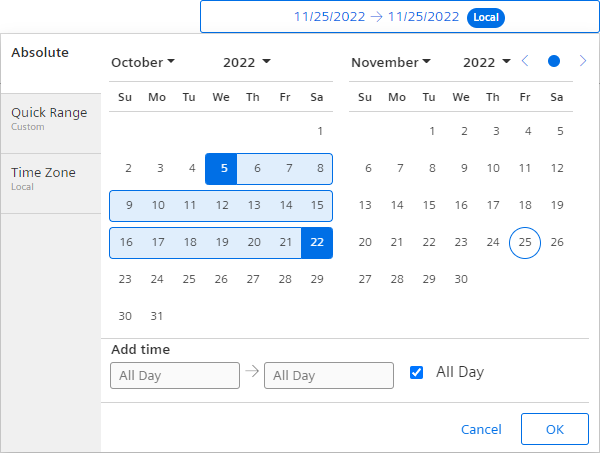Click the start time All Day field
The height and width of the screenshot is (453, 600).
pyautogui.click(x=175, y=376)
